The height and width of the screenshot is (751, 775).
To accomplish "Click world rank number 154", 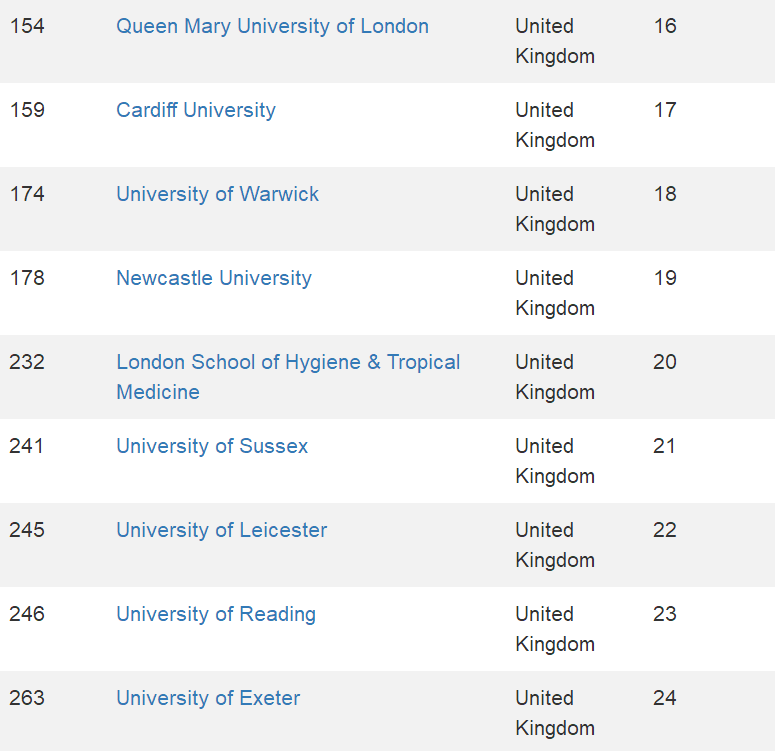I will [x=27, y=26].
